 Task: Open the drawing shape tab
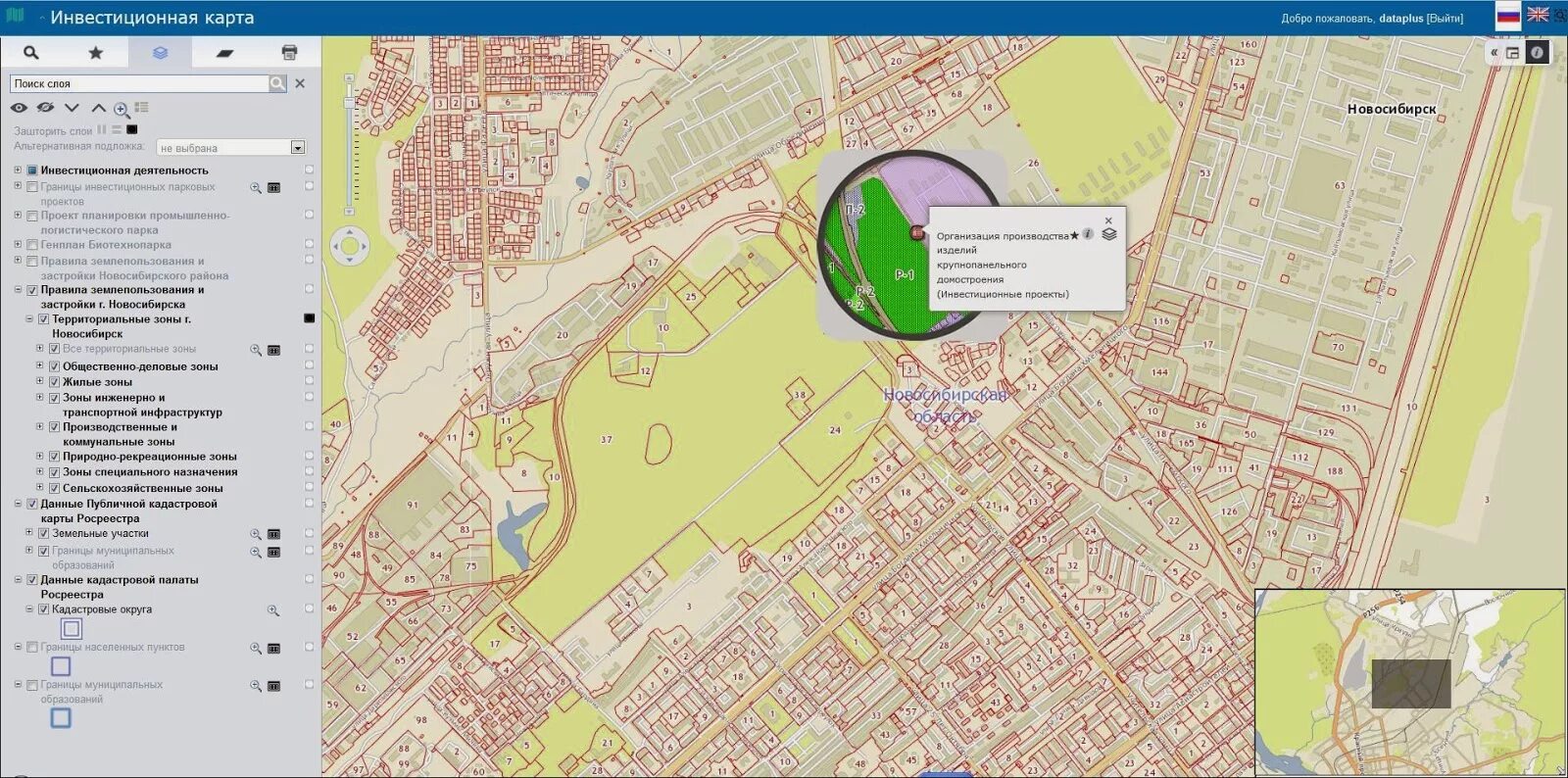(224, 52)
